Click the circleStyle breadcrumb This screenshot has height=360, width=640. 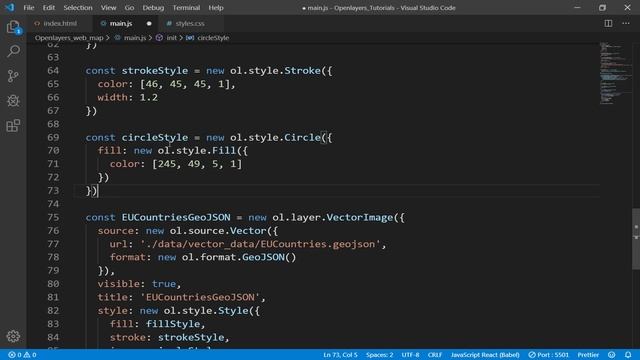coord(213,38)
